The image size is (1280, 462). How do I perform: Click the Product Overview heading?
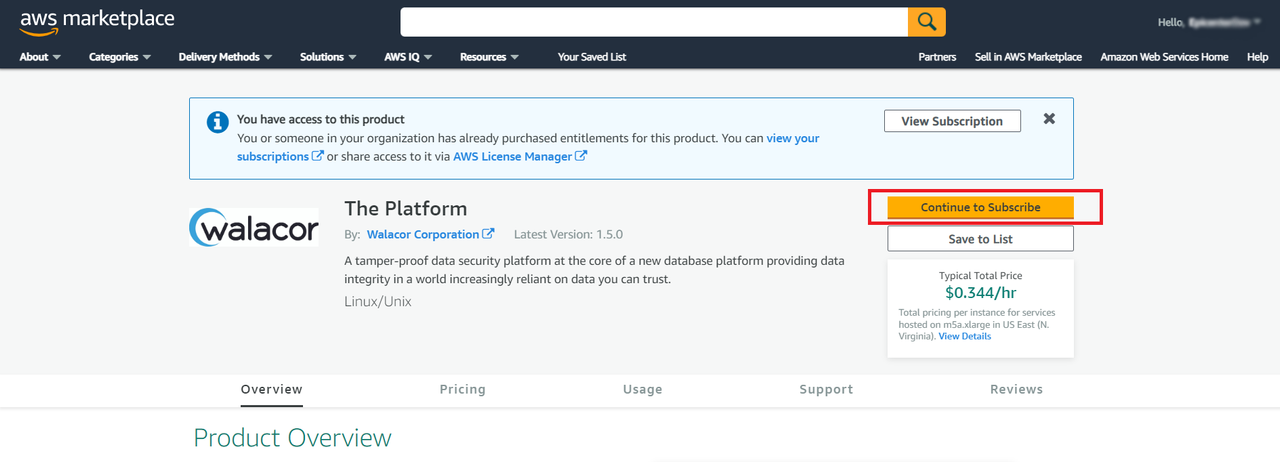coord(292,438)
